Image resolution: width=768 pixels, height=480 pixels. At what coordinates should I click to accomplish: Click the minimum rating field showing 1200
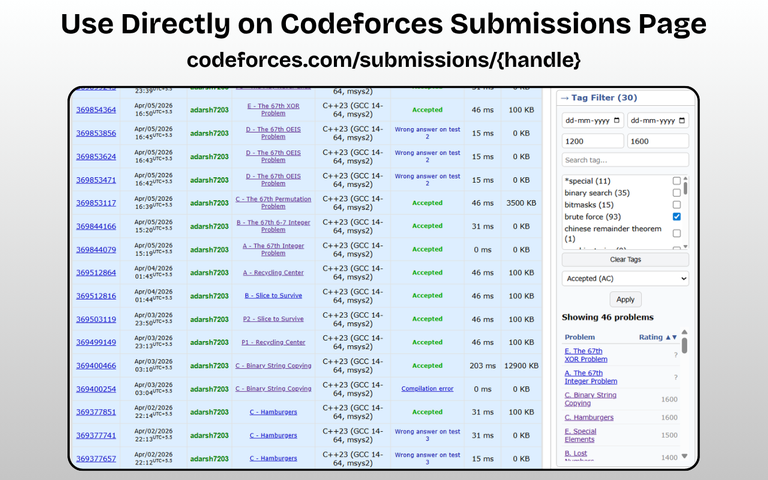click(x=592, y=142)
